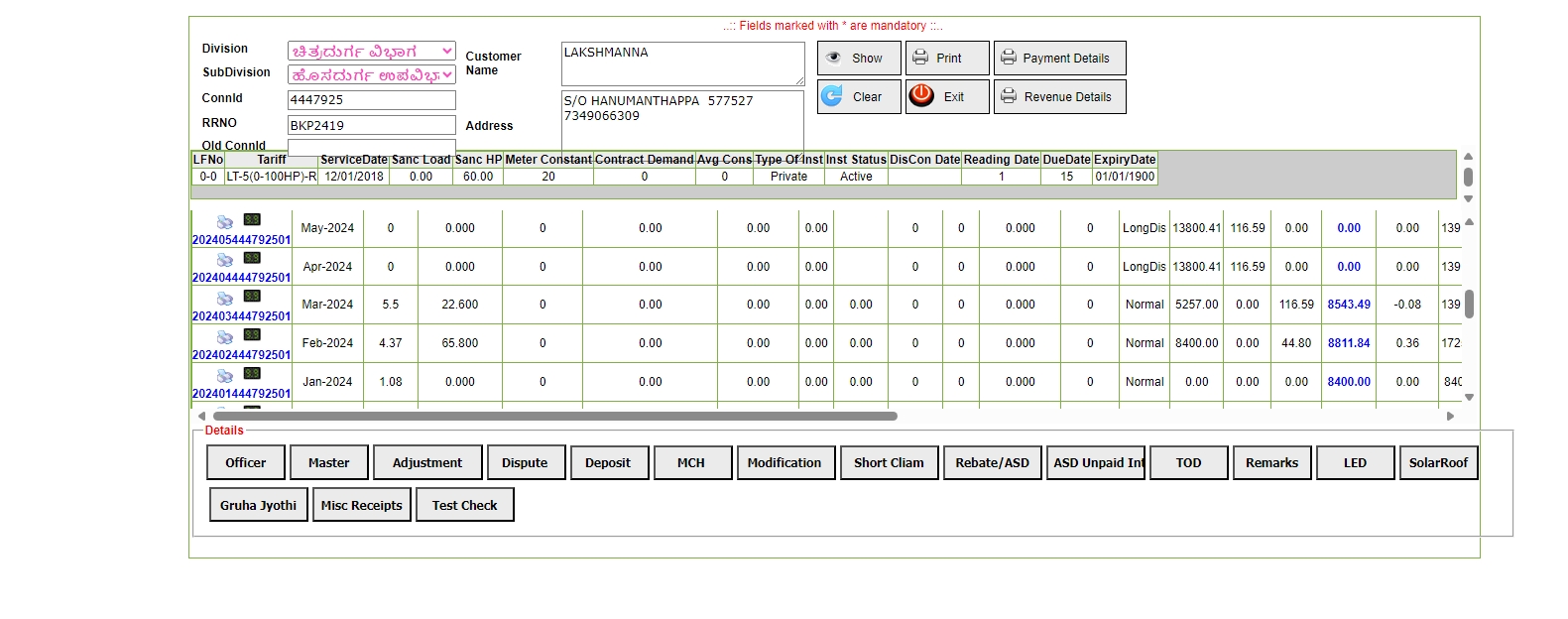Image resolution: width=1568 pixels, height=619 pixels.
Task: Click the Rebate/ASD button
Action: point(993,462)
